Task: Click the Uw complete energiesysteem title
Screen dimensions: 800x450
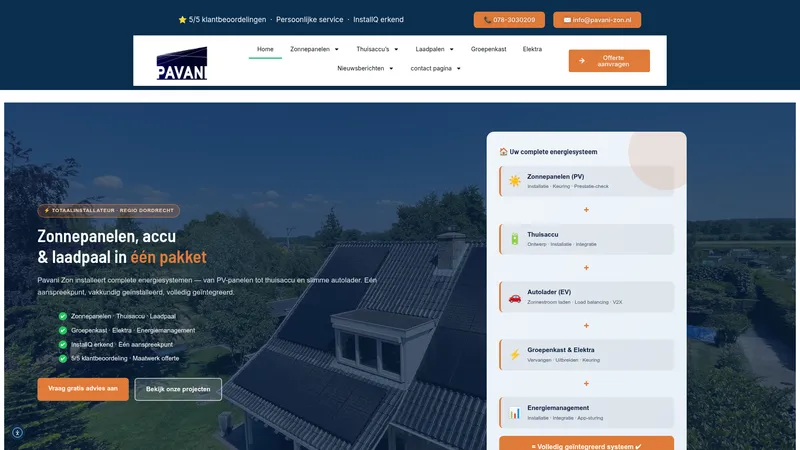Action: click(x=553, y=152)
